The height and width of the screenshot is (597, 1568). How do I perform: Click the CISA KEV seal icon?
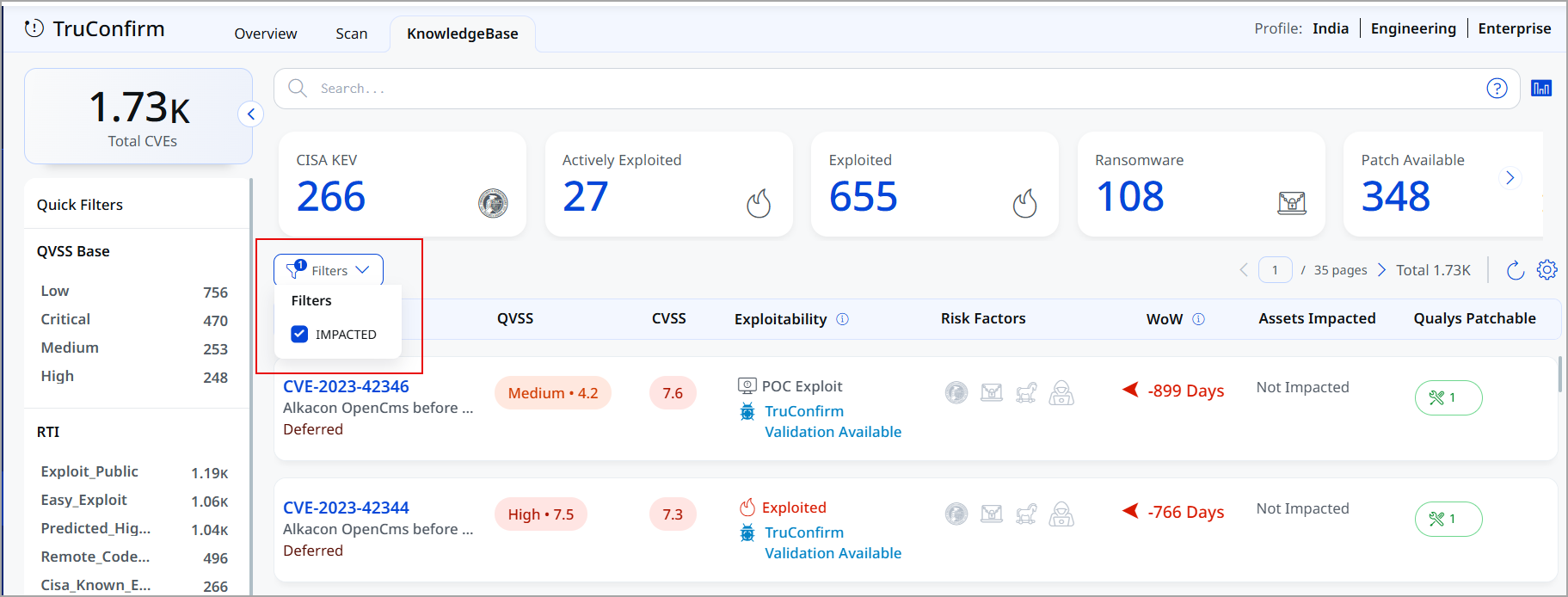[x=493, y=203]
